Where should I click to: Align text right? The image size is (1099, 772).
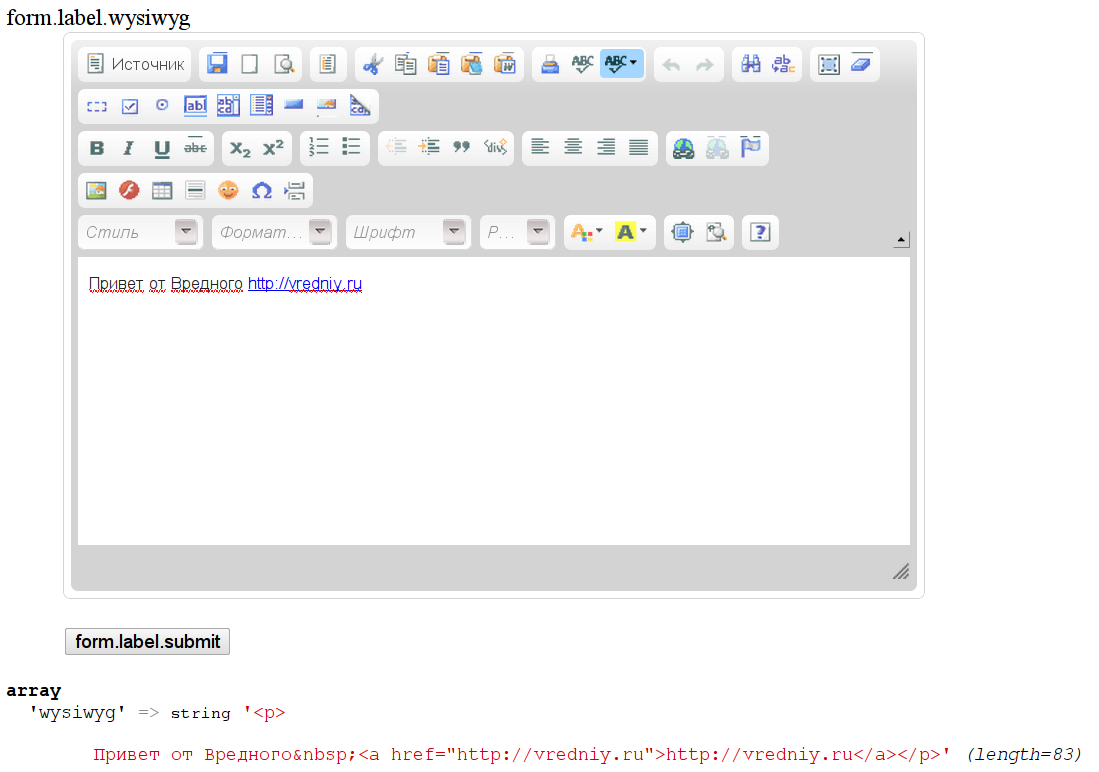click(606, 147)
